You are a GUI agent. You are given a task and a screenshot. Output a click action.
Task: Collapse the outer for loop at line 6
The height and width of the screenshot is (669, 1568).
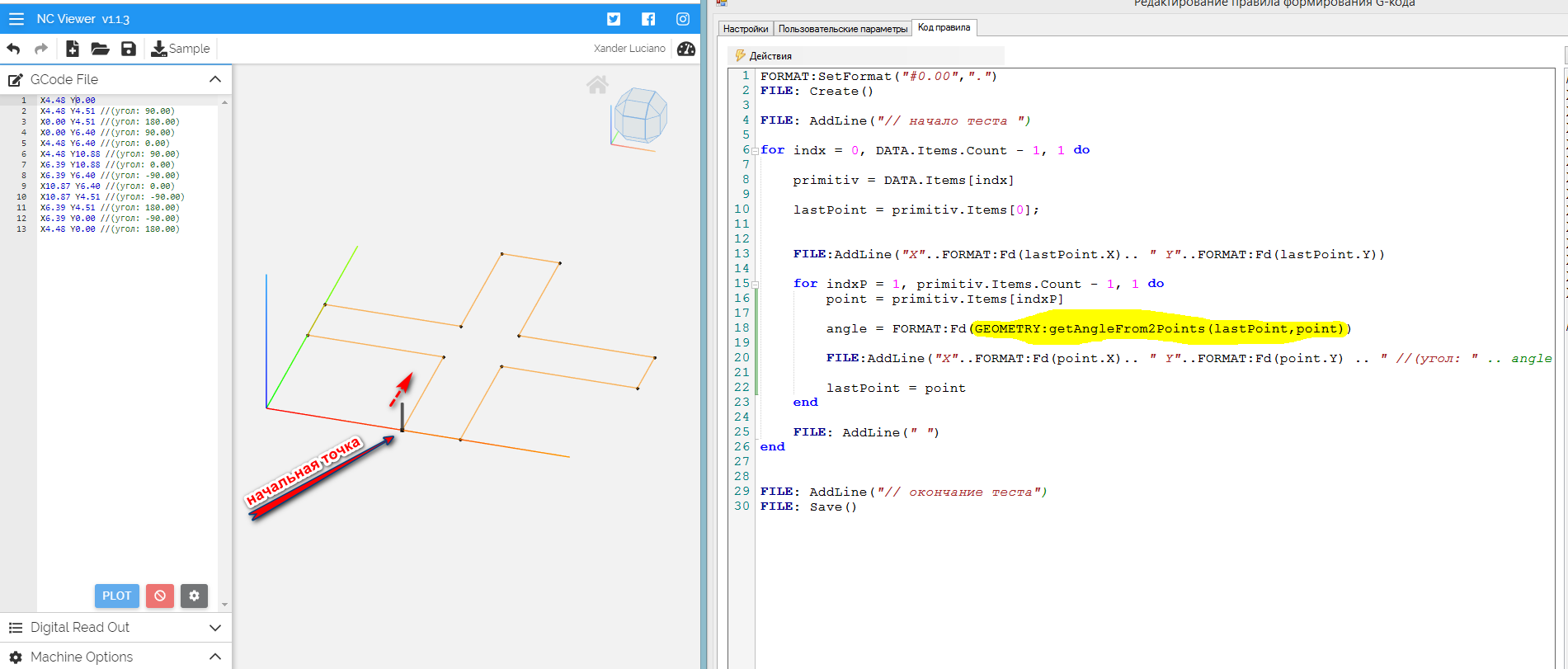point(755,151)
